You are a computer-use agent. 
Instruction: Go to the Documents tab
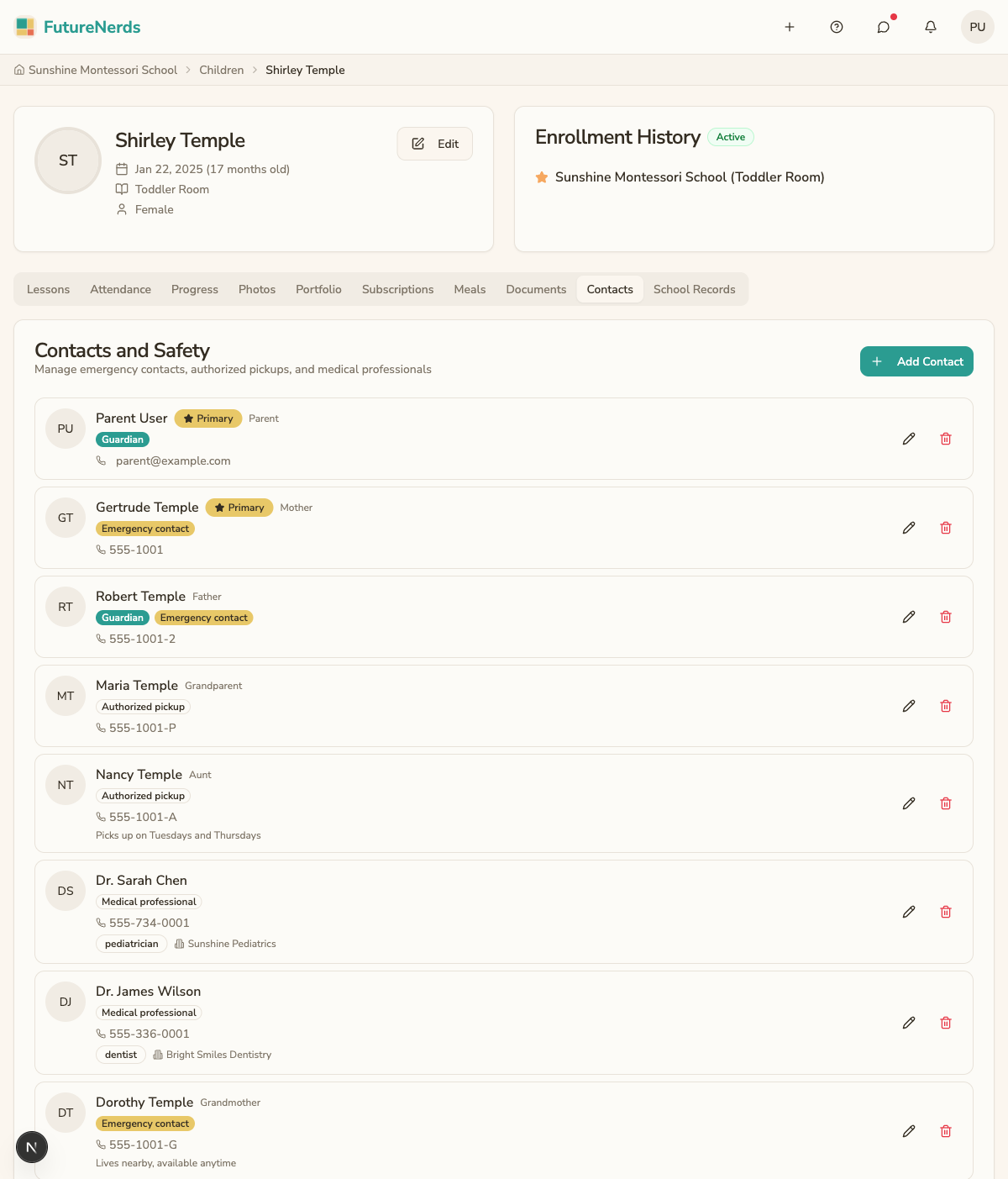coord(536,289)
